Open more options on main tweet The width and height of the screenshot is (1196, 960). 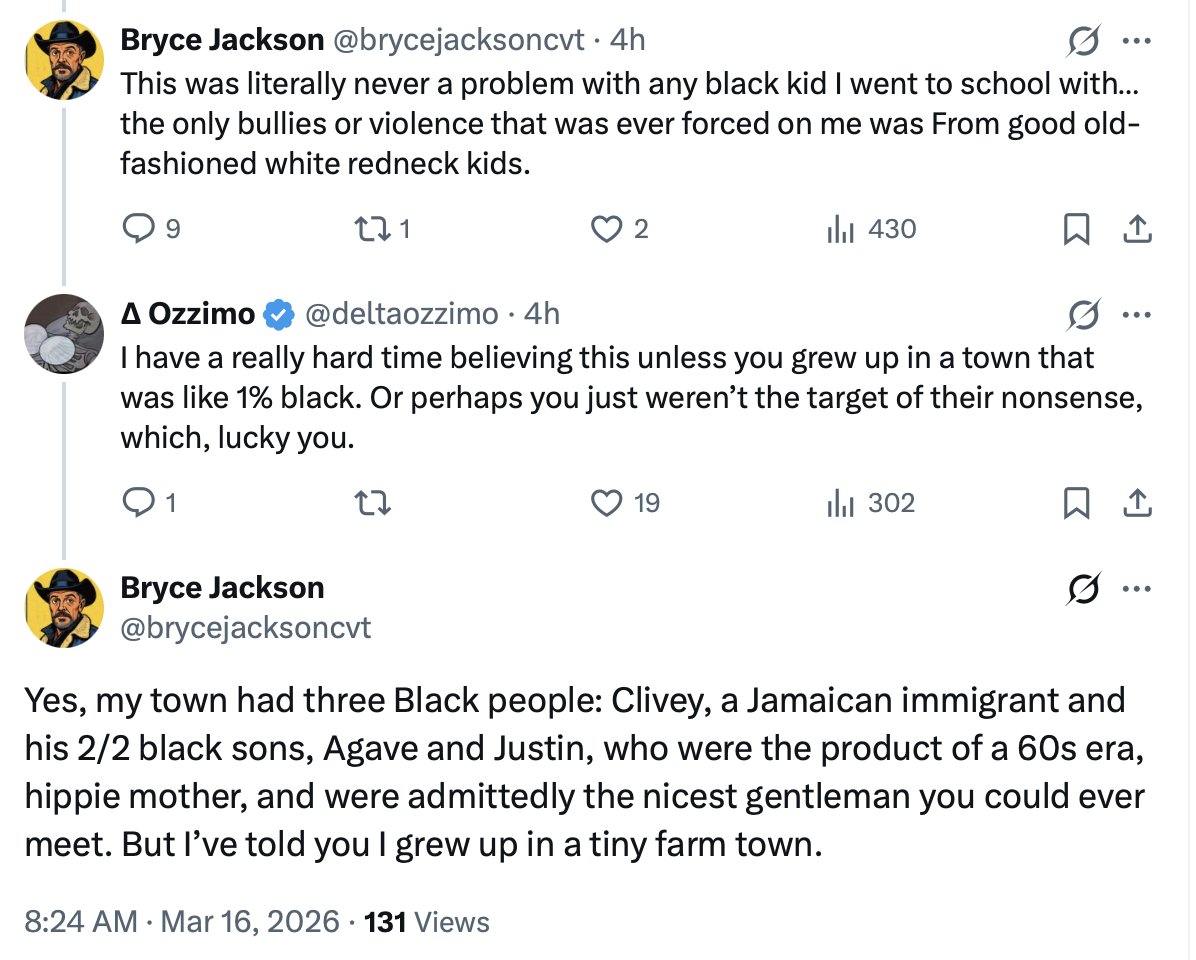pyautogui.click(x=1137, y=590)
